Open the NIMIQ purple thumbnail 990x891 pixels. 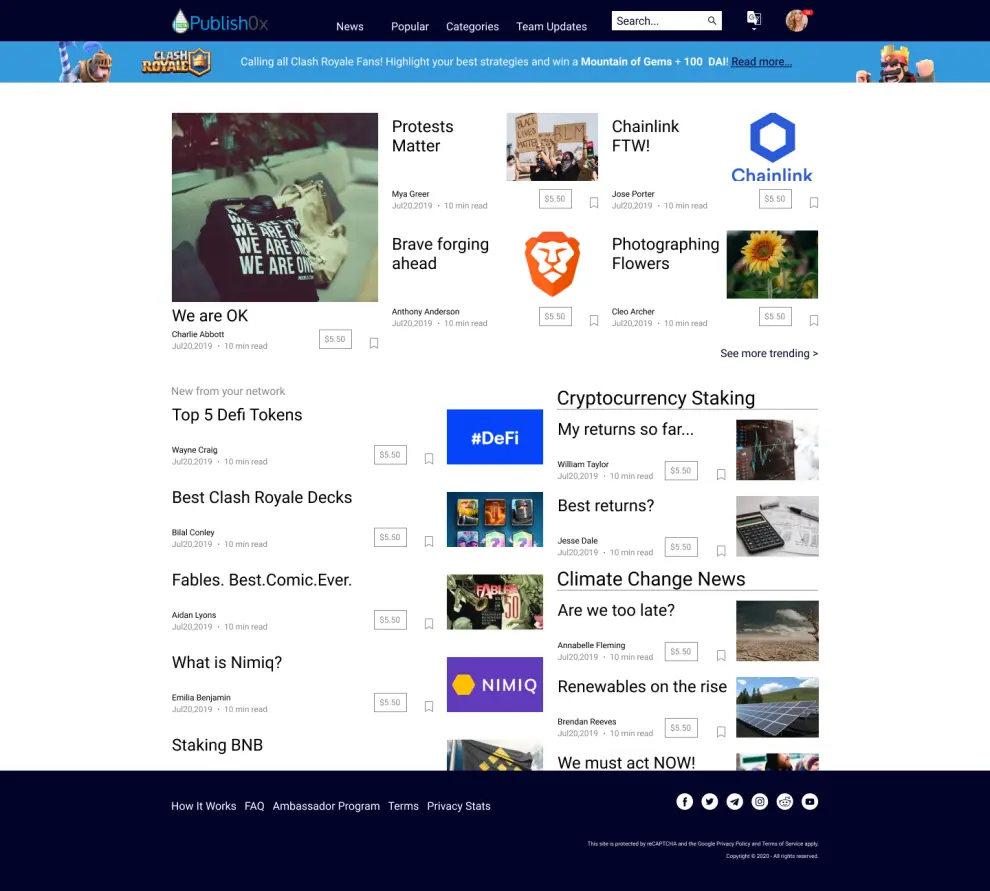point(495,685)
